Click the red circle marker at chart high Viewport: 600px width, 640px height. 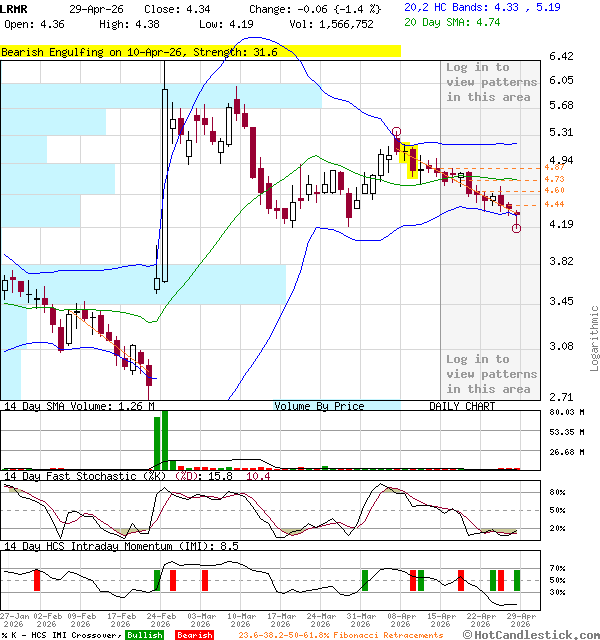397,132
